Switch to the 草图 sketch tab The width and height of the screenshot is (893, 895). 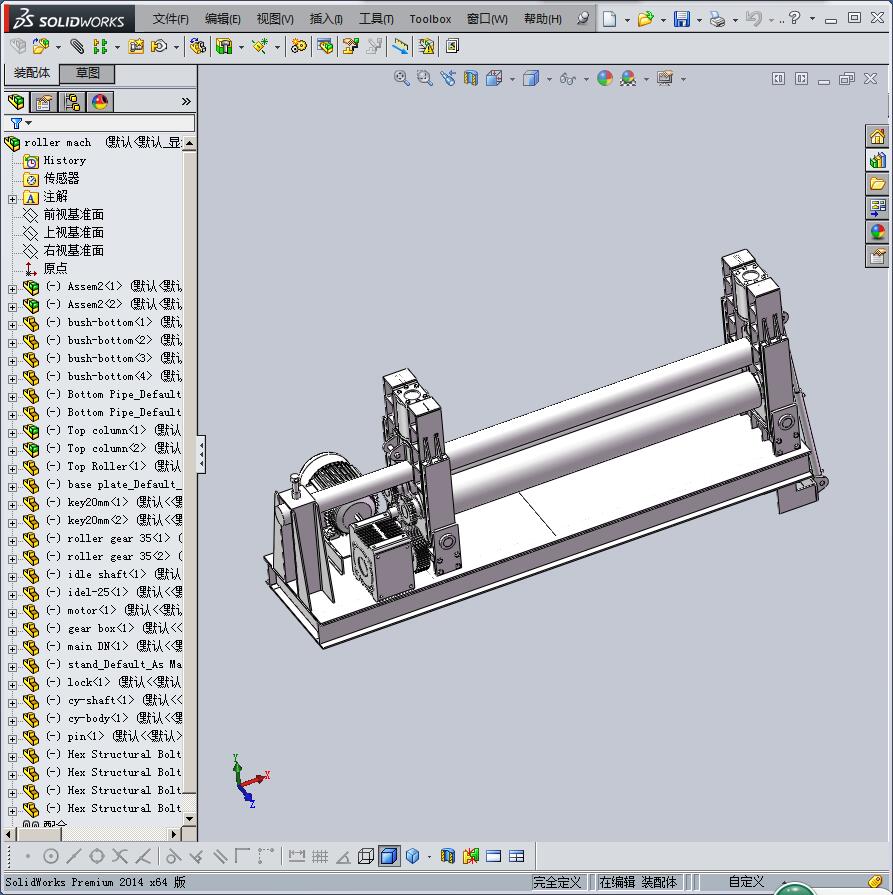(87, 73)
